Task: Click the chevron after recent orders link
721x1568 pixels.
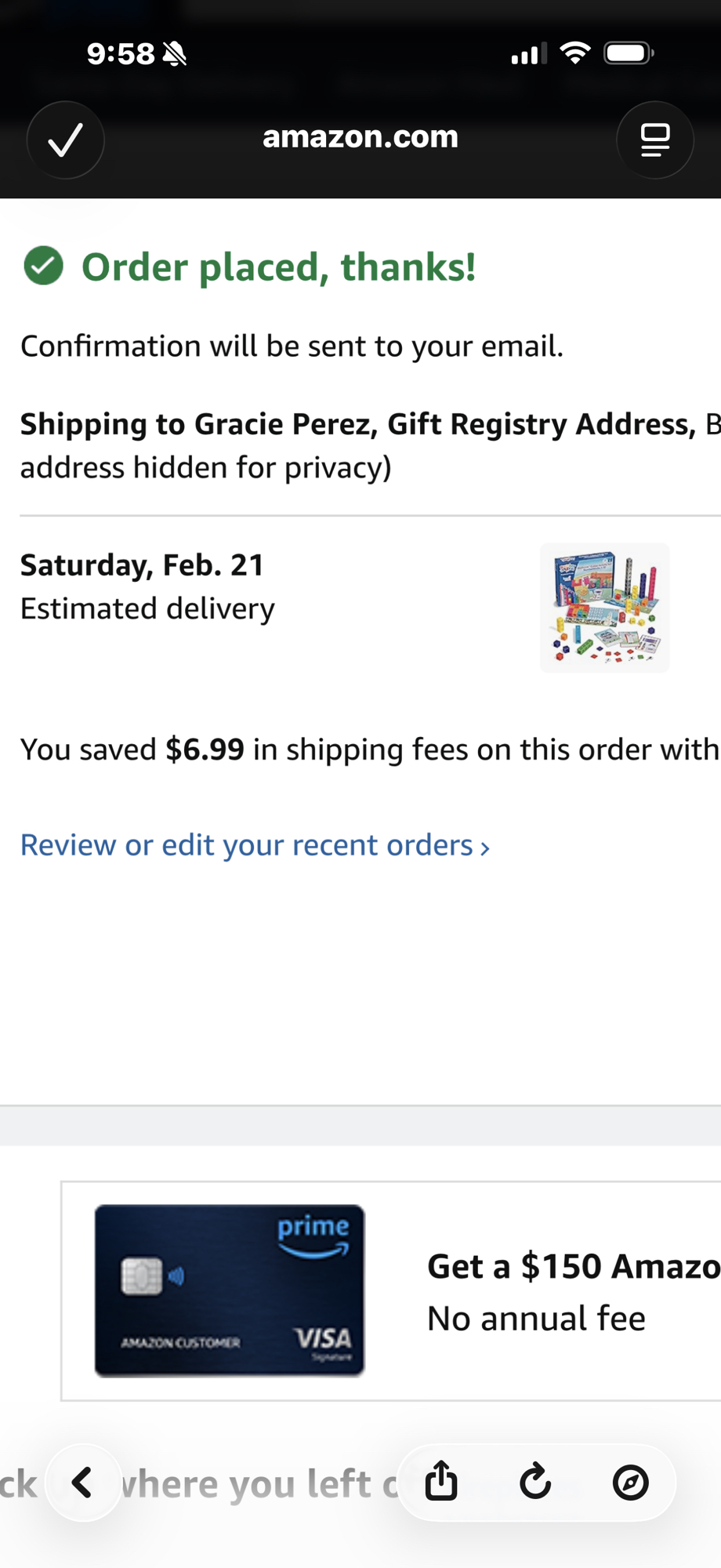Action: tap(485, 848)
